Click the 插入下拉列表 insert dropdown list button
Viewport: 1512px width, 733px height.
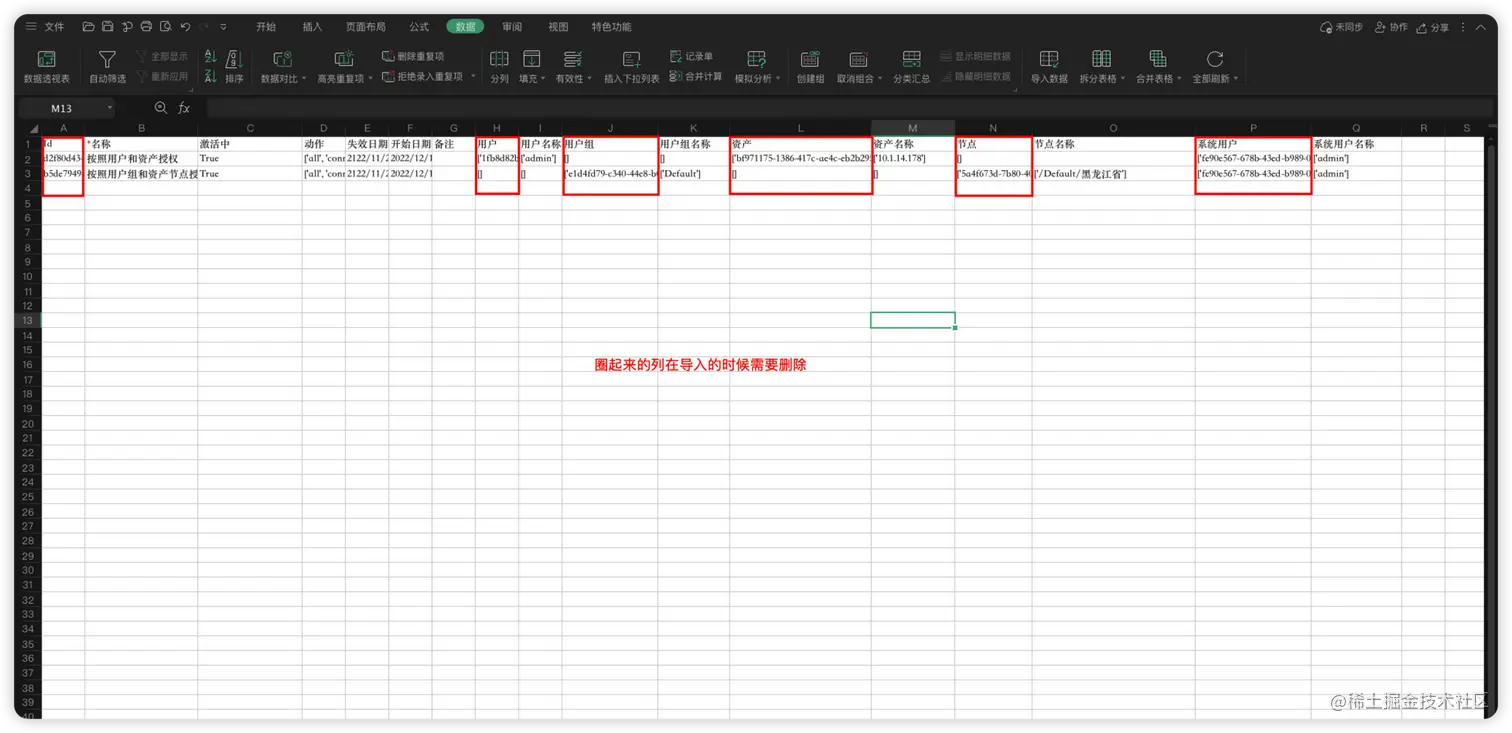click(631, 66)
